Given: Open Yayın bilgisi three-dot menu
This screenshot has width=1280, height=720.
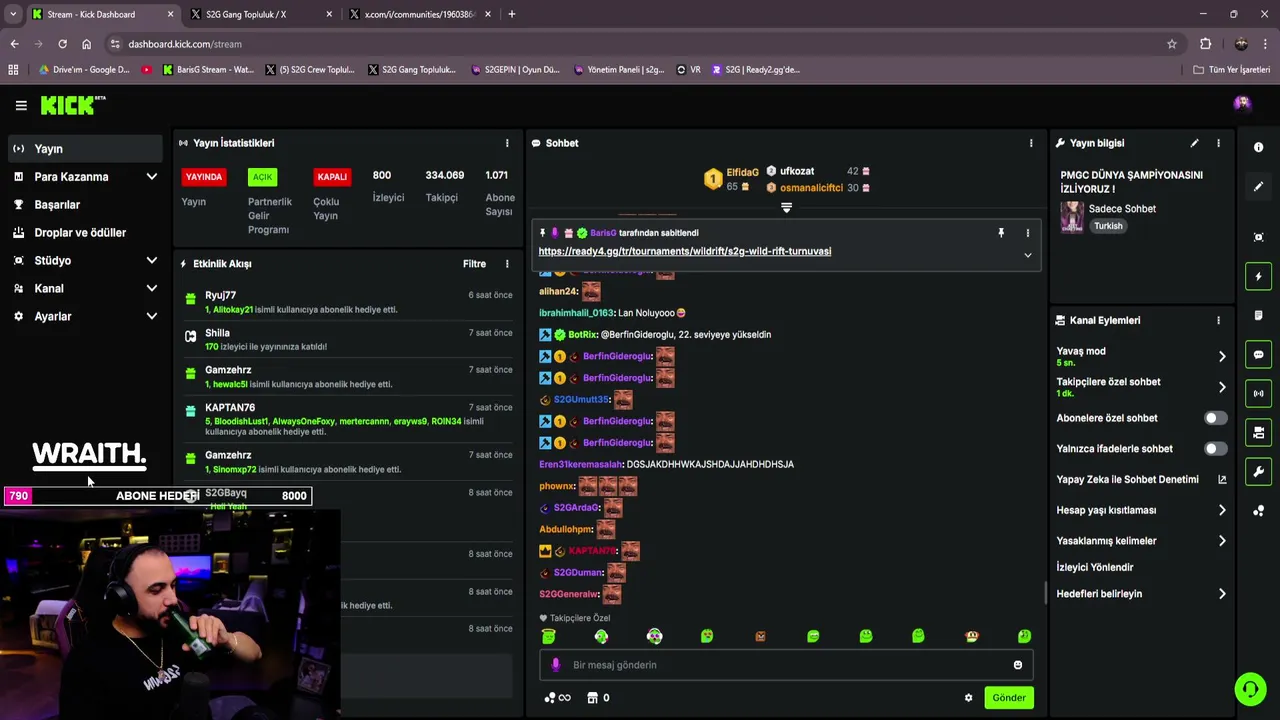Looking at the screenshot, I should point(1218,143).
